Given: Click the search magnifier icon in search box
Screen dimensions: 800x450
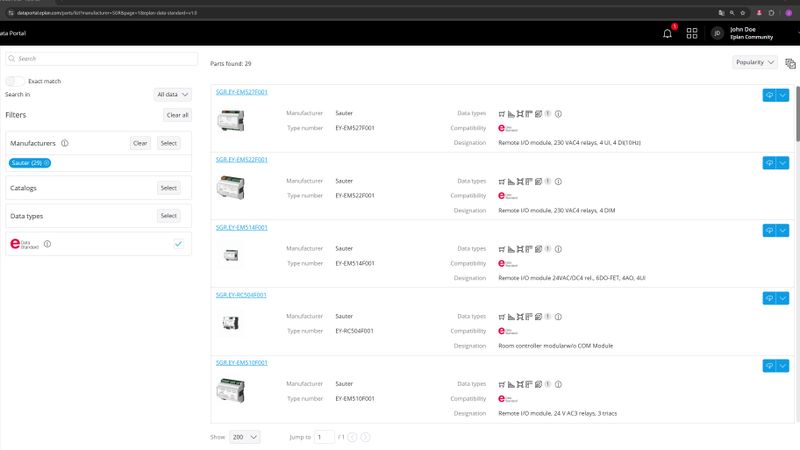Looking at the screenshot, I should pyautogui.click(x=12, y=59).
